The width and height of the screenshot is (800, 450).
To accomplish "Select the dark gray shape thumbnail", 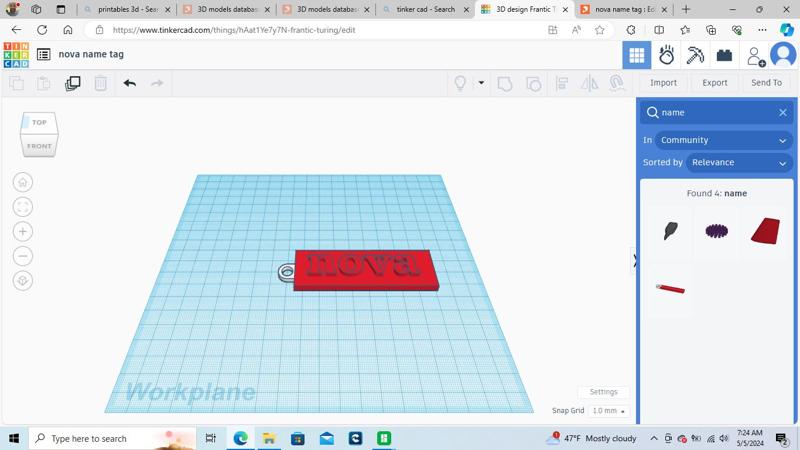I will (670, 231).
